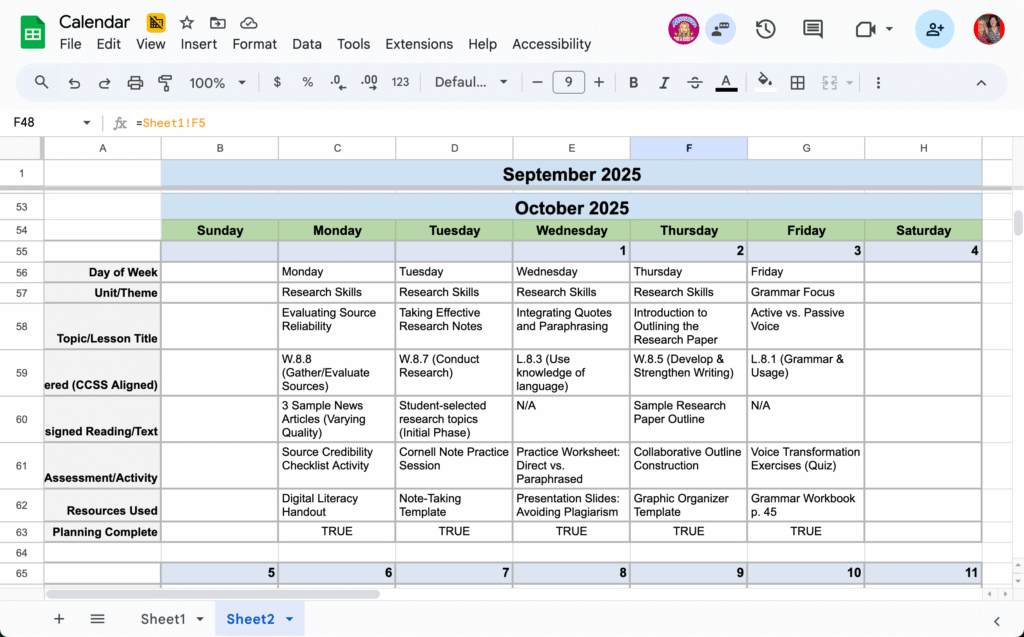Search the menus with magnifier icon
The height and width of the screenshot is (637, 1024).
(x=42, y=83)
